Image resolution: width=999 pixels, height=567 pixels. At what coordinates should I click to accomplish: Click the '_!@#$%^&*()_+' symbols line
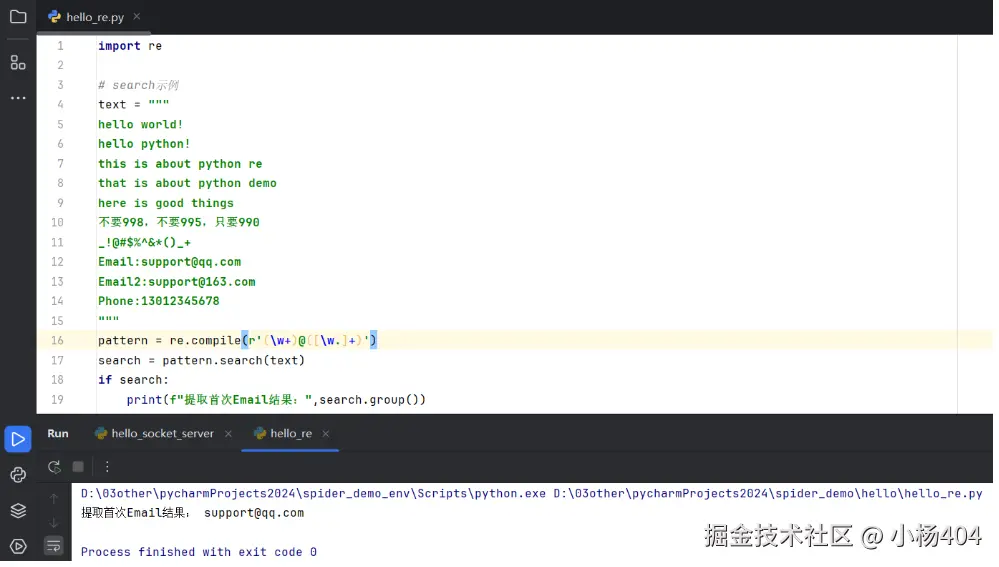(x=144, y=242)
